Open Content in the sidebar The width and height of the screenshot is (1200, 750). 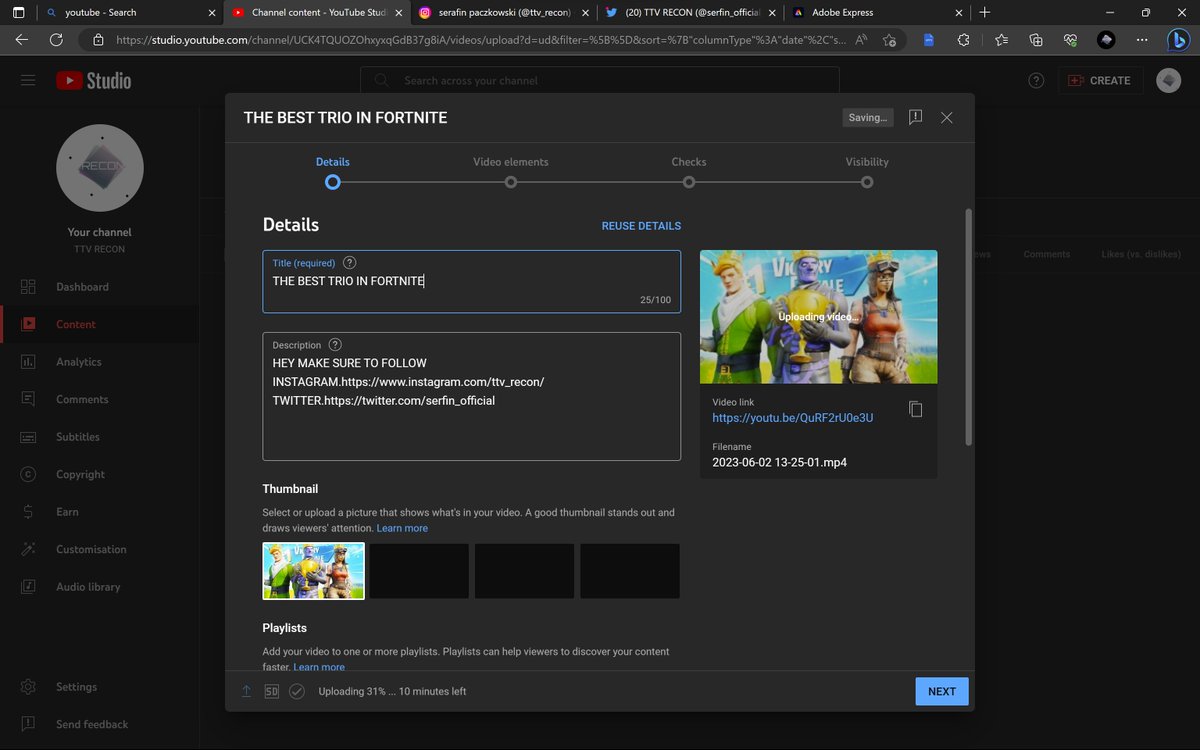coord(100,324)
